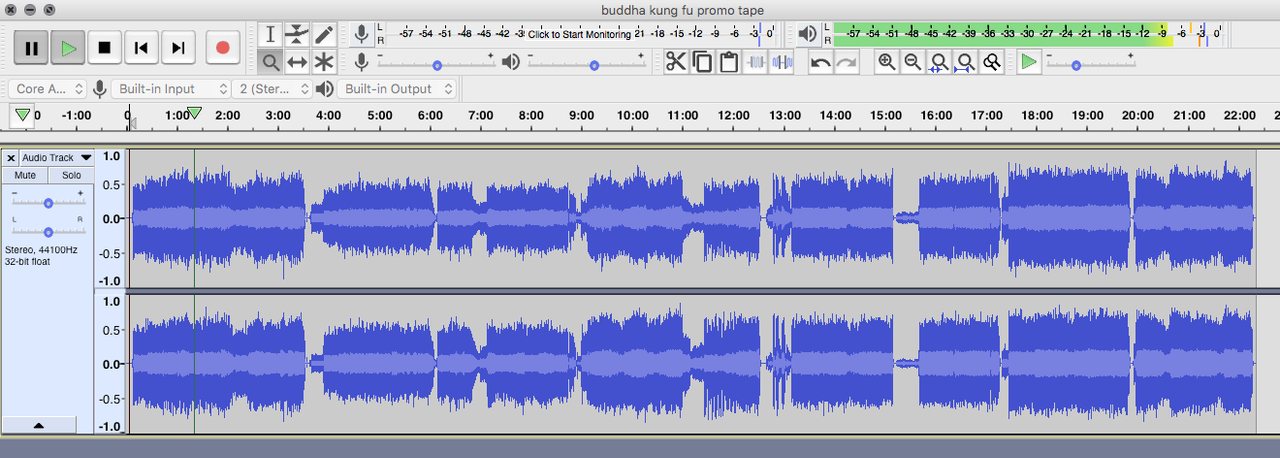Screen dimensions: 1280x458
Task: Collapse the track with bottom arrow button
Action: tap(39, 425)
